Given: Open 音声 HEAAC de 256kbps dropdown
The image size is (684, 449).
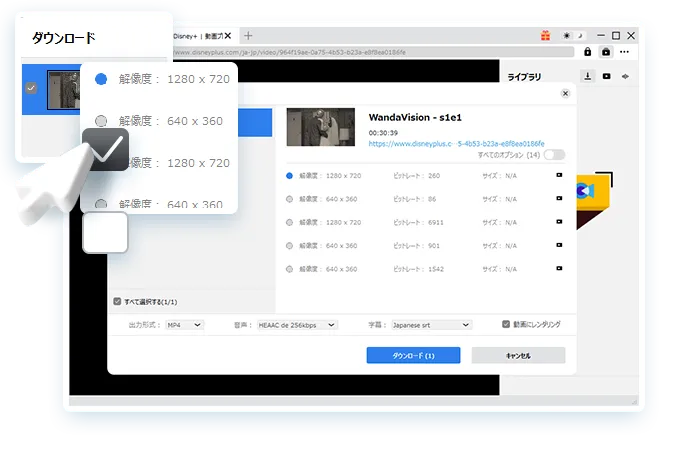Looking at the screenshot, I should coord(297,325).
